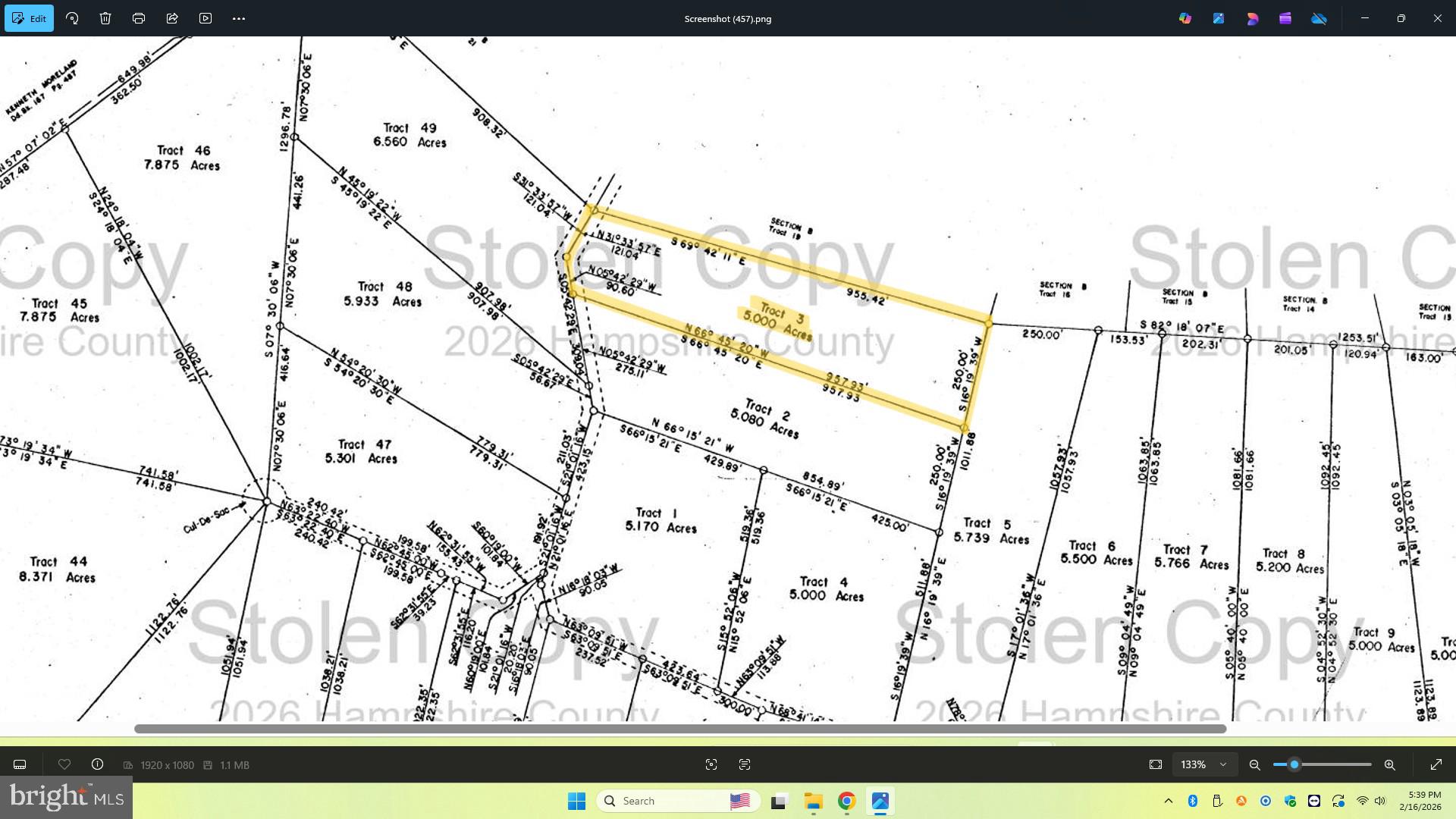This screenshot has width=1456, height=819.
Task: Start slideshow with the play icon
Action: (x=206, y=18)
